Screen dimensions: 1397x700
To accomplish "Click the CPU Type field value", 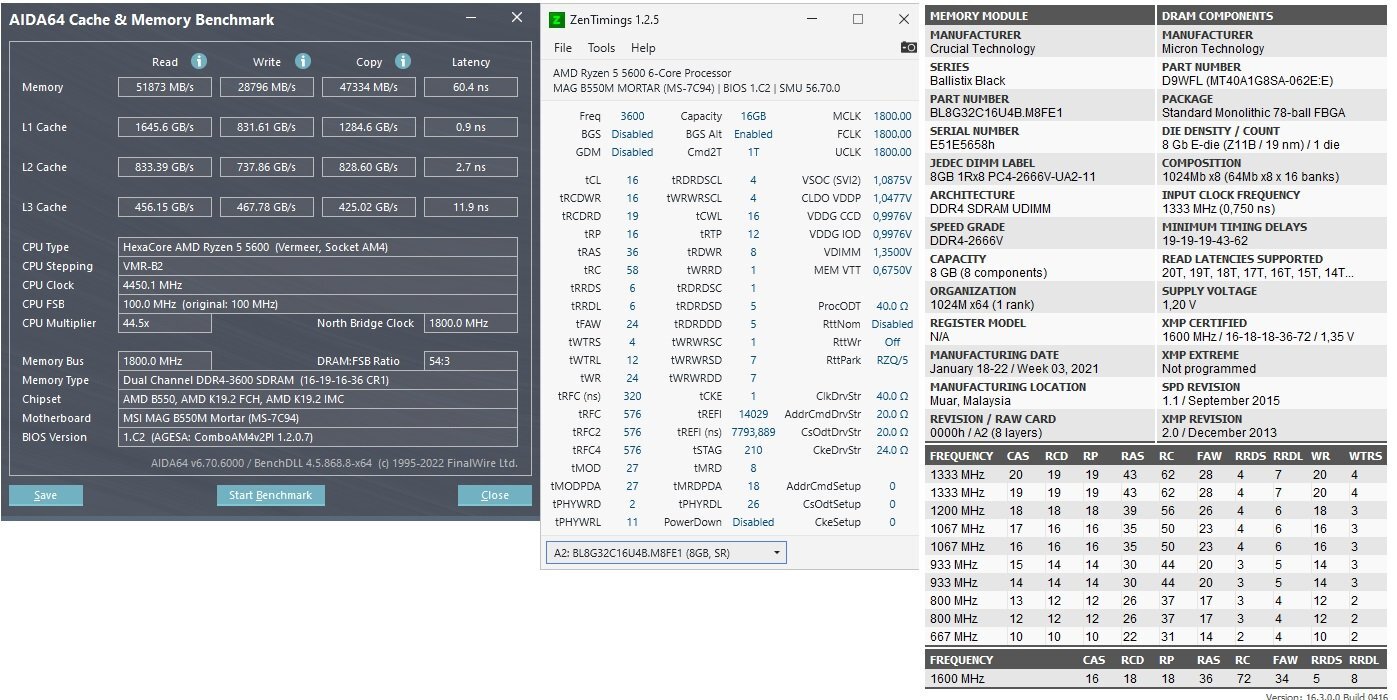I will 318,247.
